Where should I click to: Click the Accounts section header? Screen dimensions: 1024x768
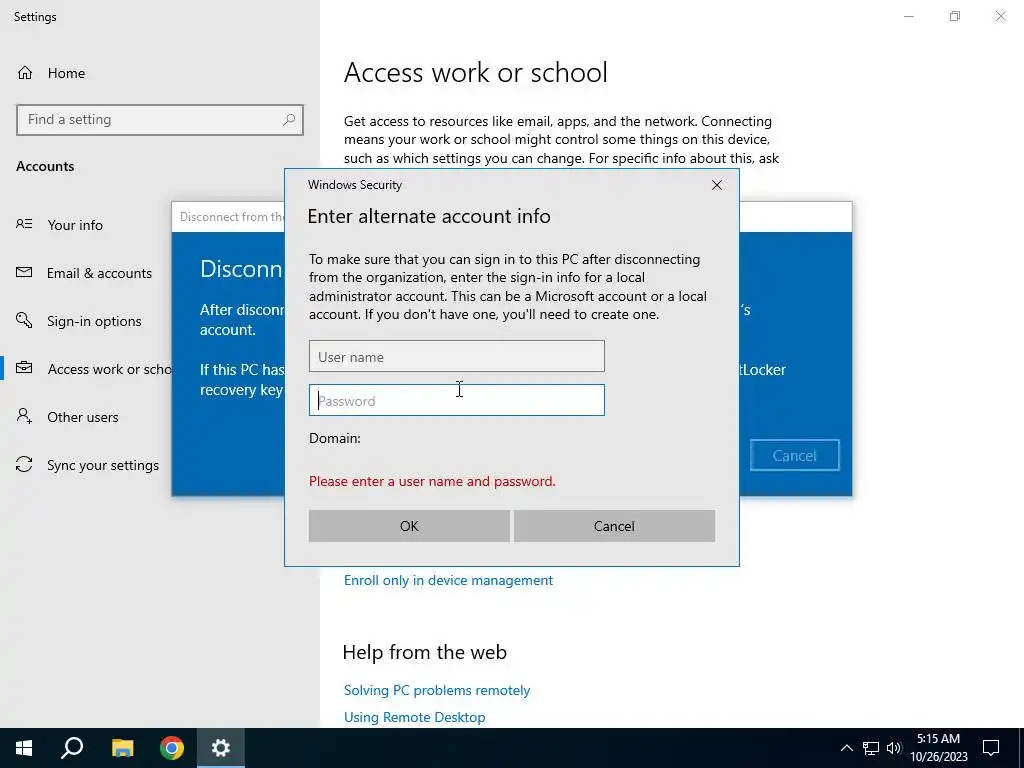click(x=45, y=167)
